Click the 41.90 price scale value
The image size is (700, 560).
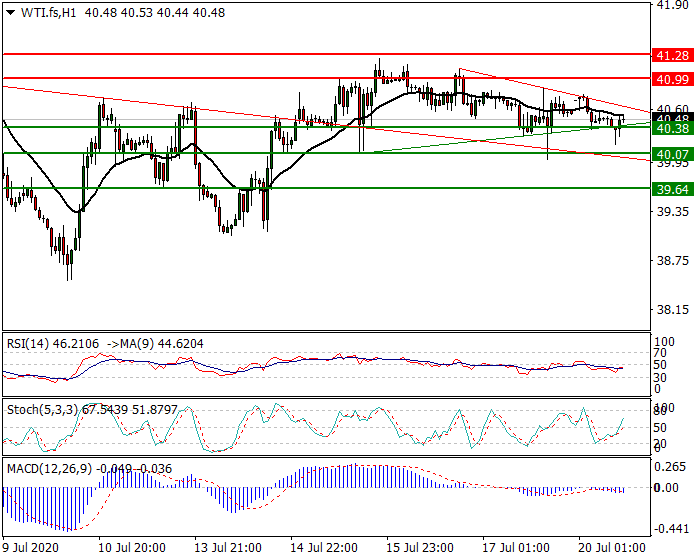(x=673, y=5)
